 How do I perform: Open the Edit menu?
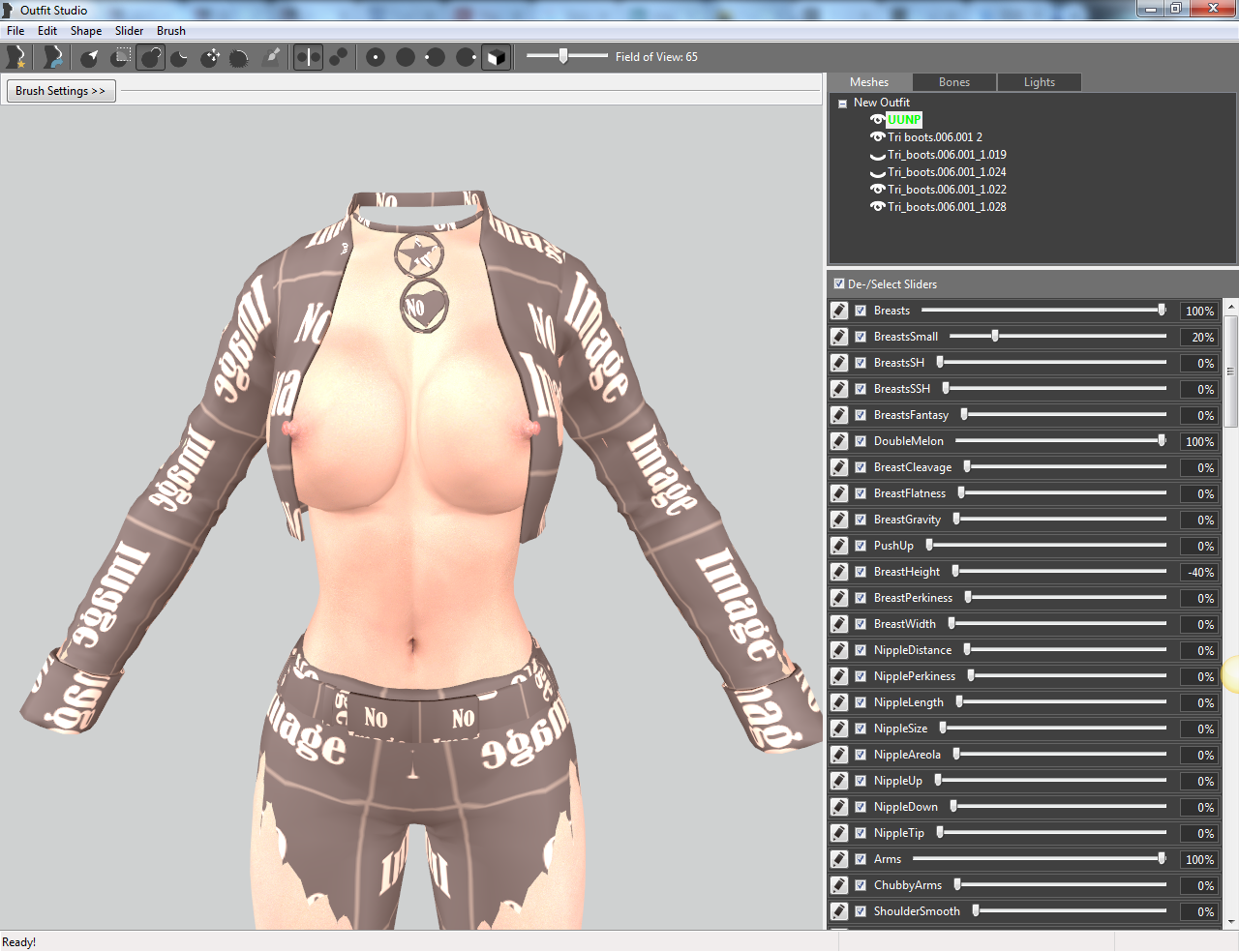47,31
